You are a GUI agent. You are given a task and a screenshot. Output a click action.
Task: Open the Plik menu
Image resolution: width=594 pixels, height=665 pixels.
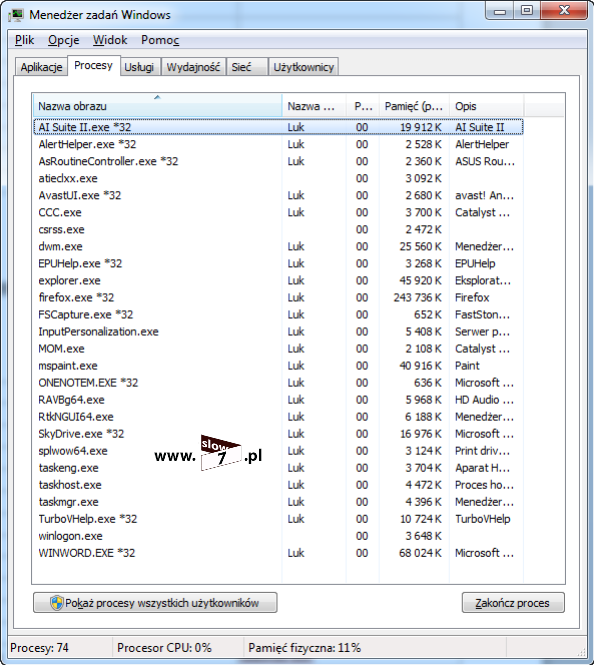pyautogui.click(x=24, y=40)
